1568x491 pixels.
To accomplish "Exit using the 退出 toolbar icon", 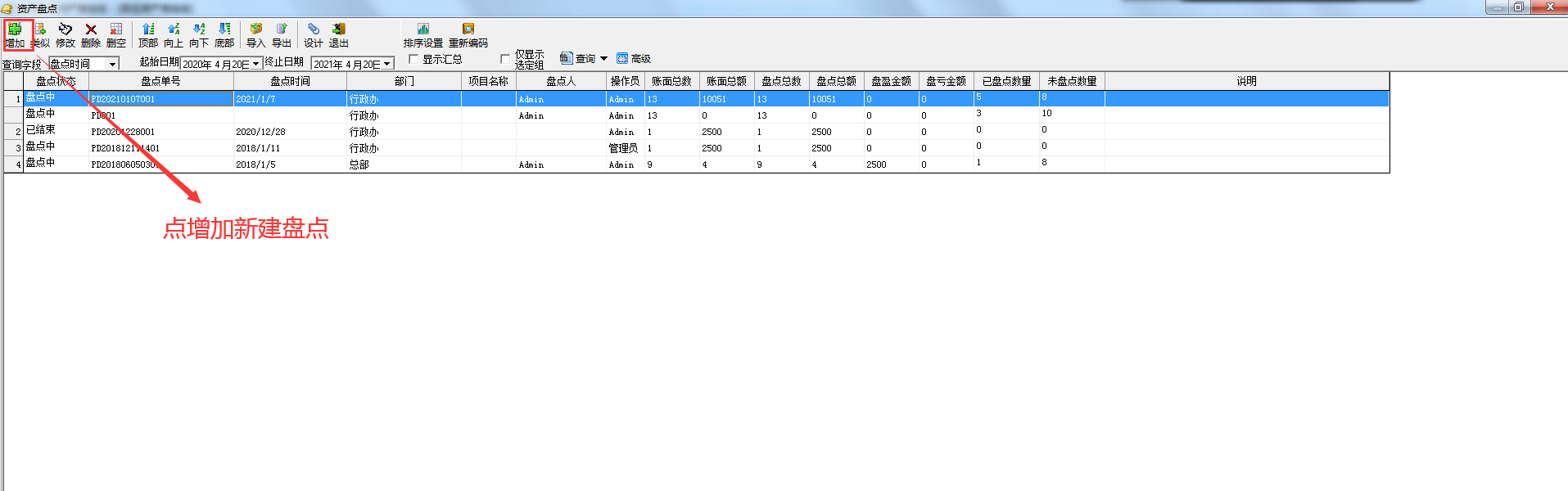I will 339,30.
